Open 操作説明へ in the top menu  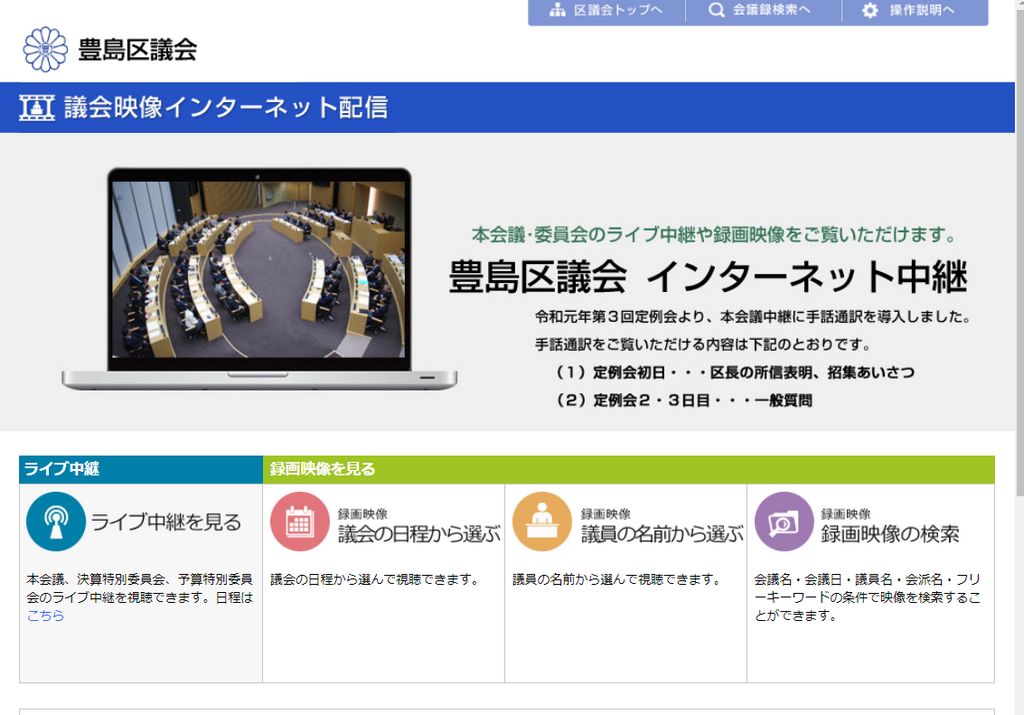click(921, 10)
